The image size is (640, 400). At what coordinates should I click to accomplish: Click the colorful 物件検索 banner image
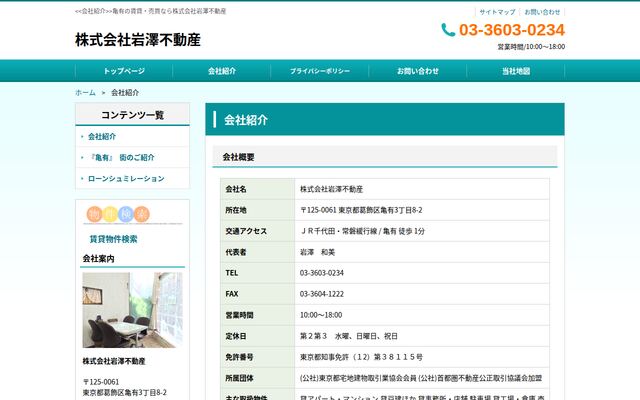tap(133, 215)
